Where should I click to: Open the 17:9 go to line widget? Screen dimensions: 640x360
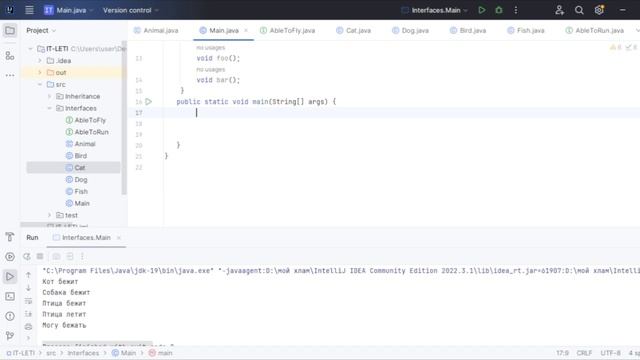[562, 353]
